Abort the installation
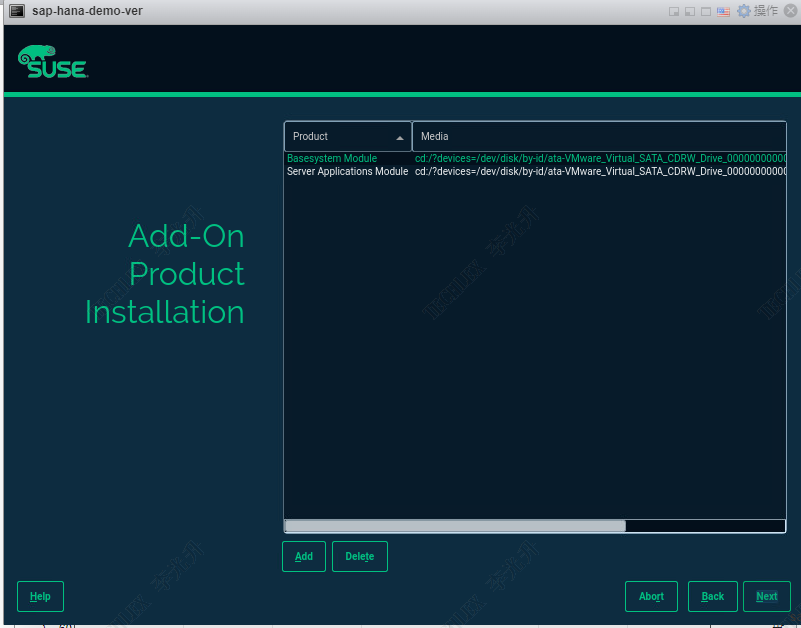The width and height of the screenshot is (801, 628). [x=651, y=596]
